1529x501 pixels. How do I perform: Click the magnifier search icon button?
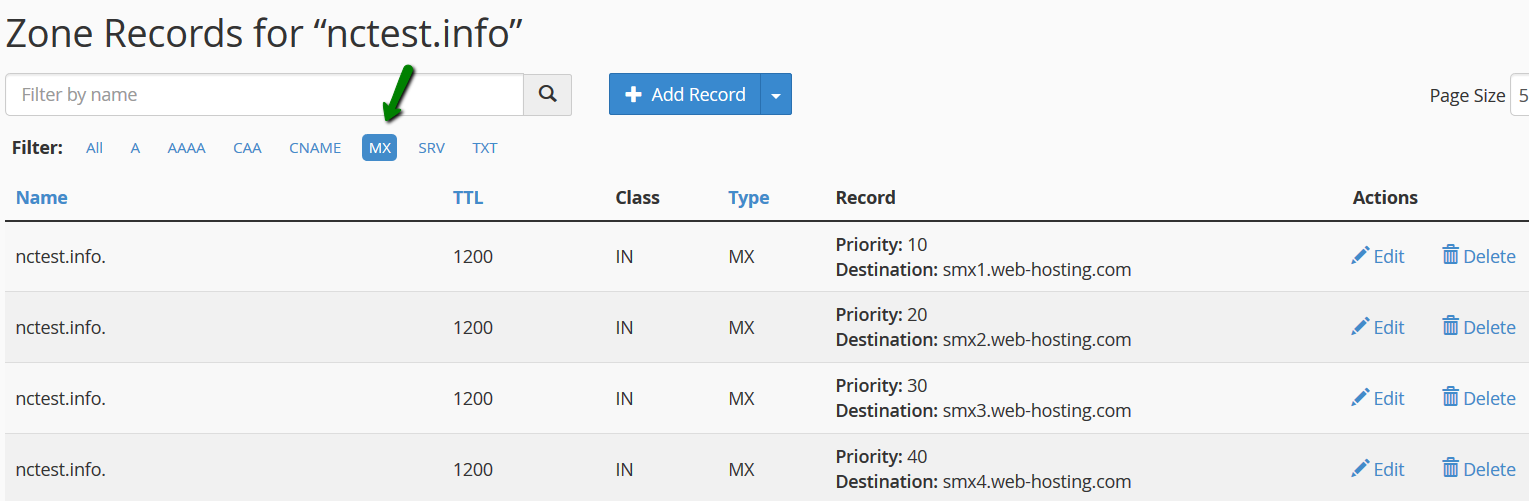[x=547, y=94]
